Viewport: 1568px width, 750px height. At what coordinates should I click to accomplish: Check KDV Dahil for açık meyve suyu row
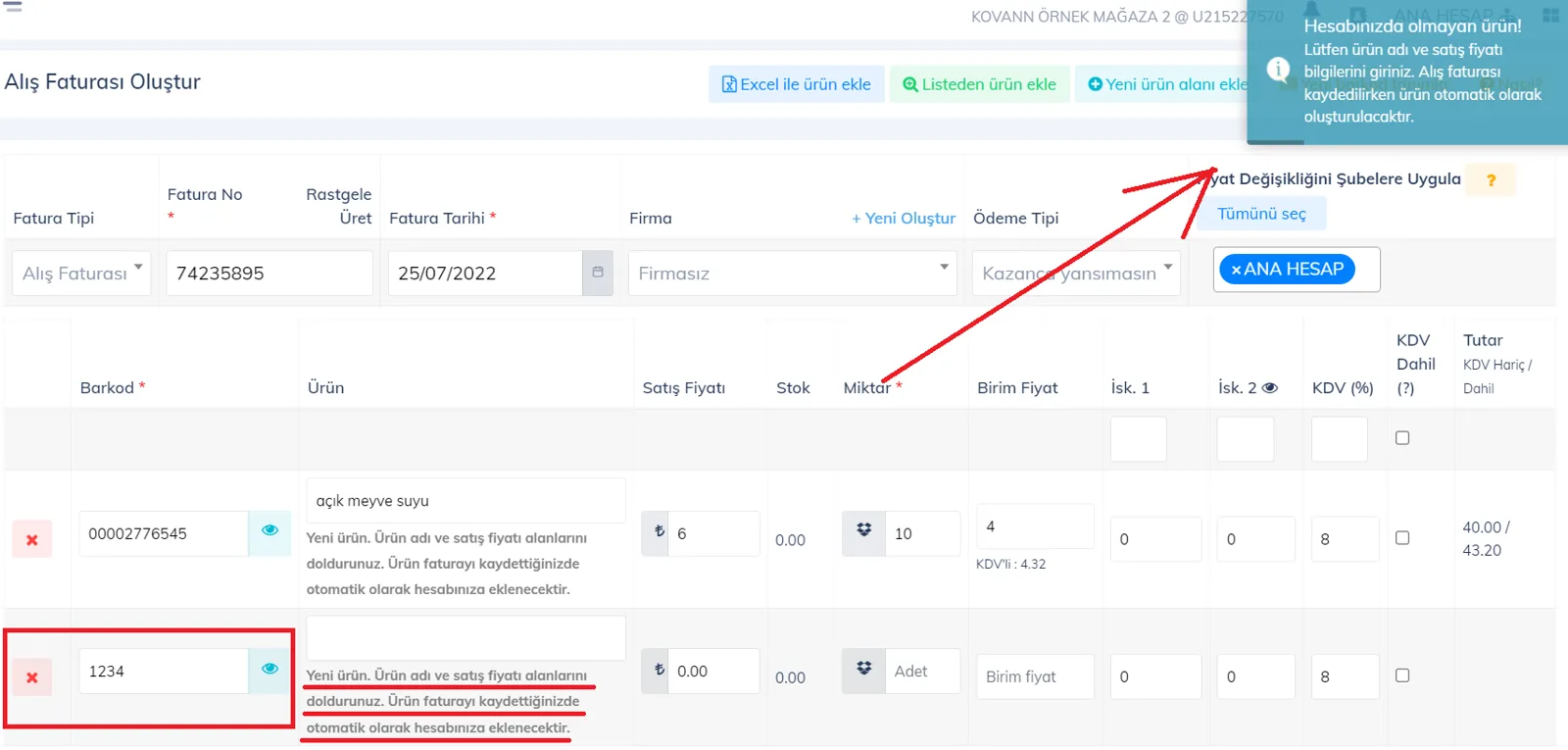click(1402, 538)
